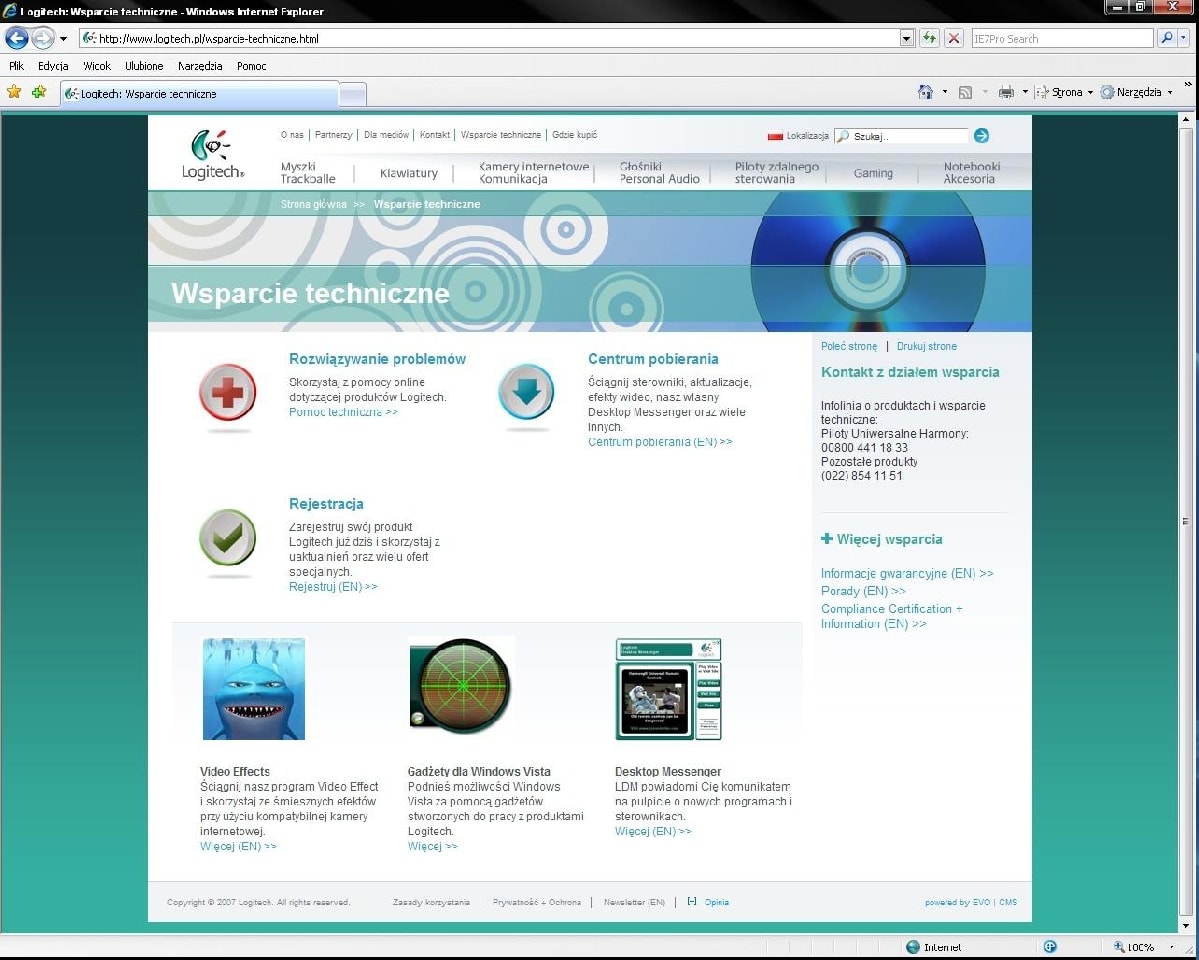Open the Widok menu
Viewport: 1199px width, 960px height.
97,66
